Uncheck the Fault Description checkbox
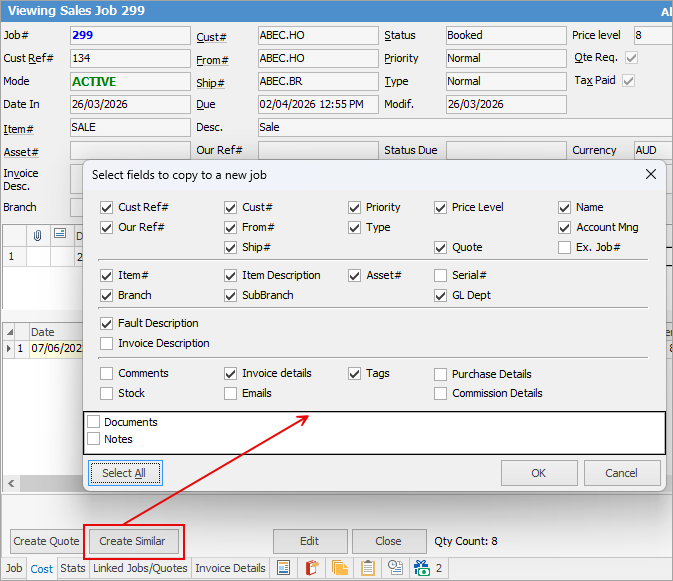673x581 pixels. (107, 323)
